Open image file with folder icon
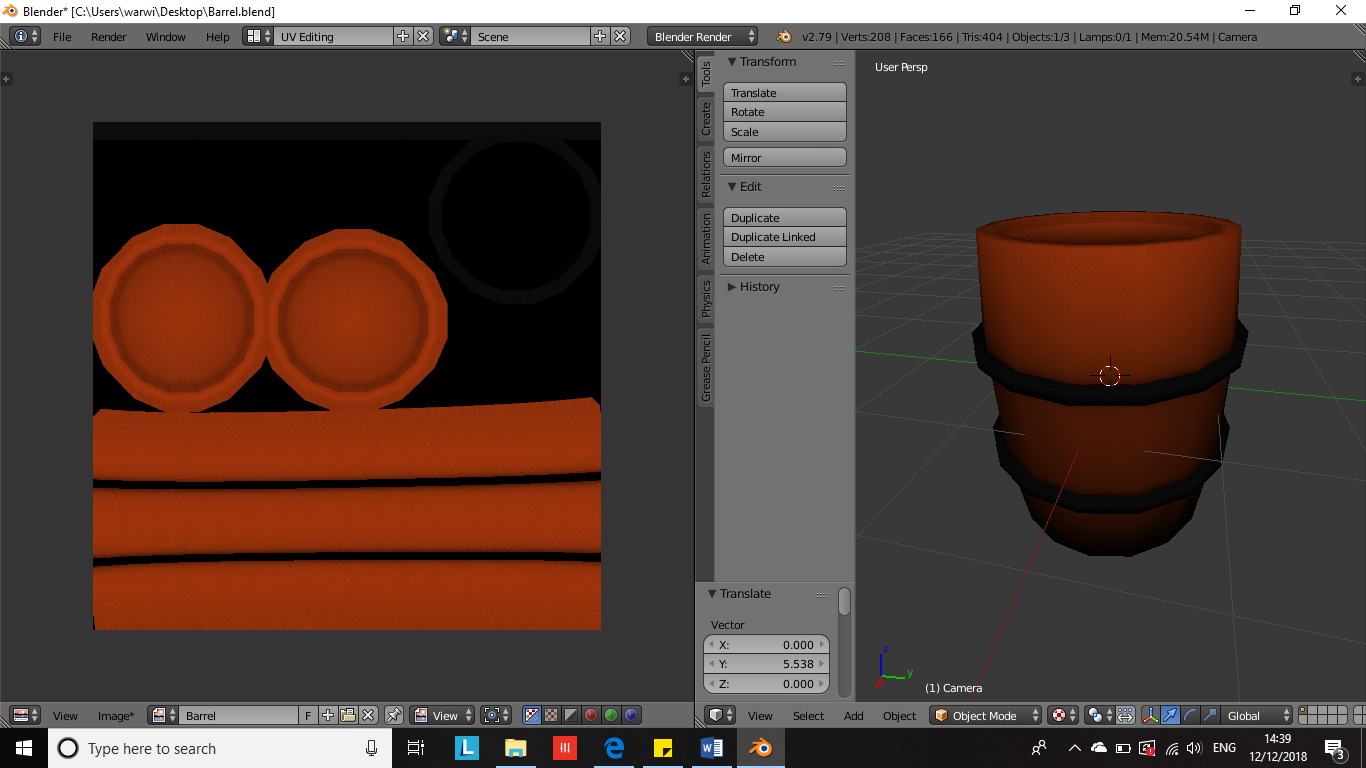Viewport: 1366px width, 768px height. [x=348, y=715]
